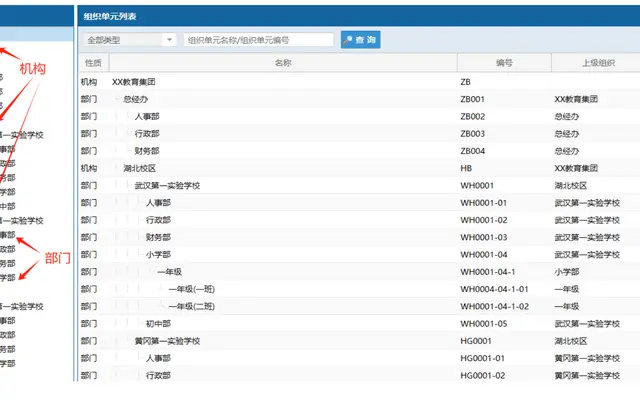Select the 总经办 department row name
The image size is (640, 400).
(x=136, y=99)
